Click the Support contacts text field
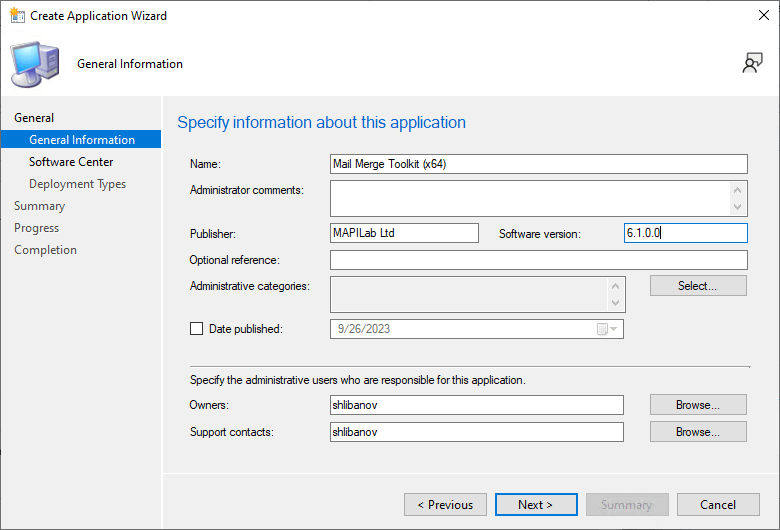 (477, 432)
